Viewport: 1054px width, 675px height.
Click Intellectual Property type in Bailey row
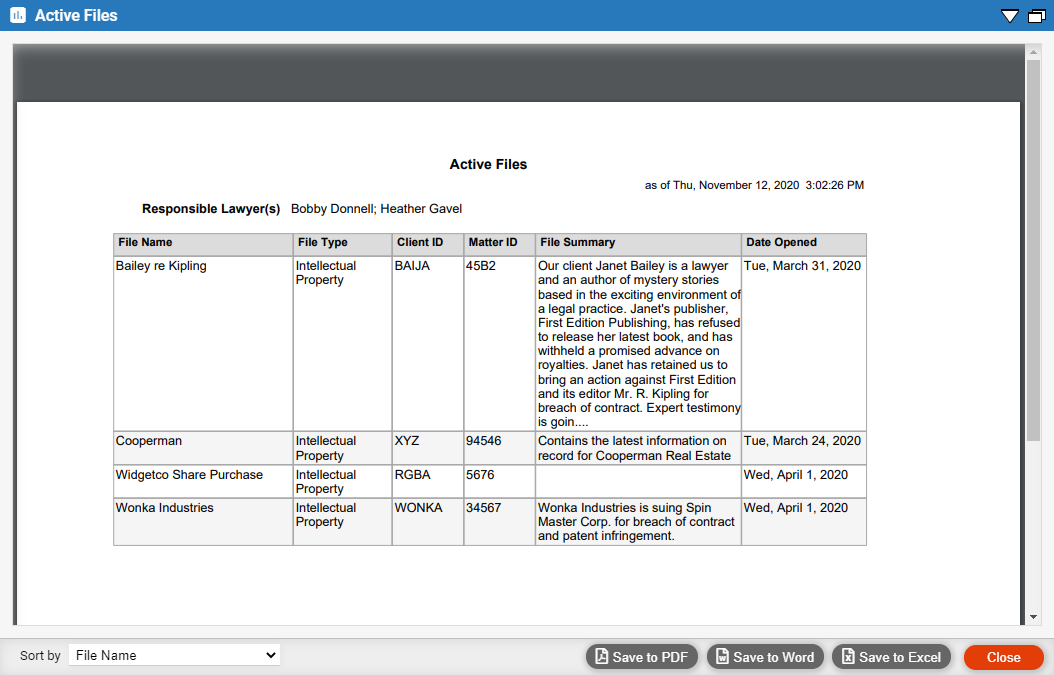[x=326, y=273]
